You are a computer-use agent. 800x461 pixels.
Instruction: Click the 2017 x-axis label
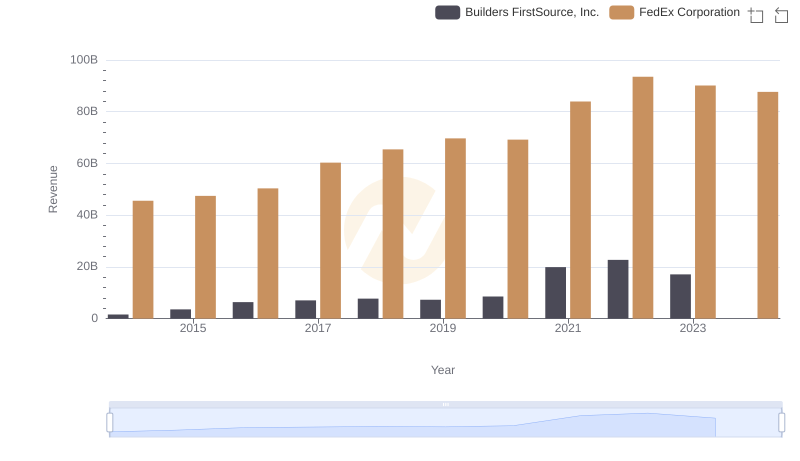click(x=318, y=328)
